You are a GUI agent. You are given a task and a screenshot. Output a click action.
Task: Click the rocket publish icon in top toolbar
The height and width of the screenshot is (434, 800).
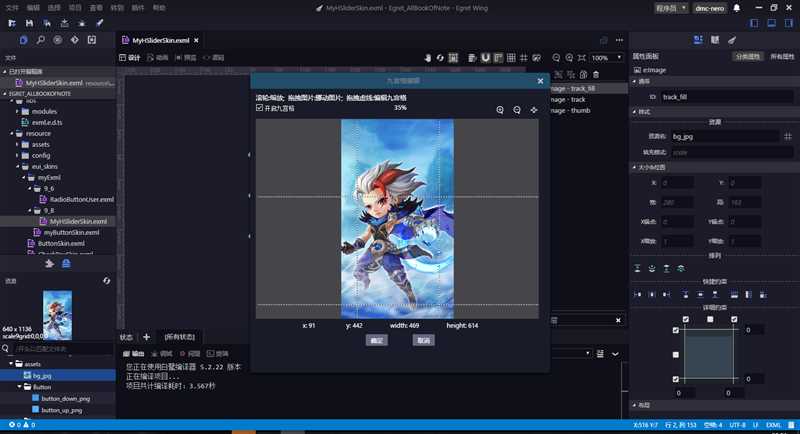(x=99, y=23)
